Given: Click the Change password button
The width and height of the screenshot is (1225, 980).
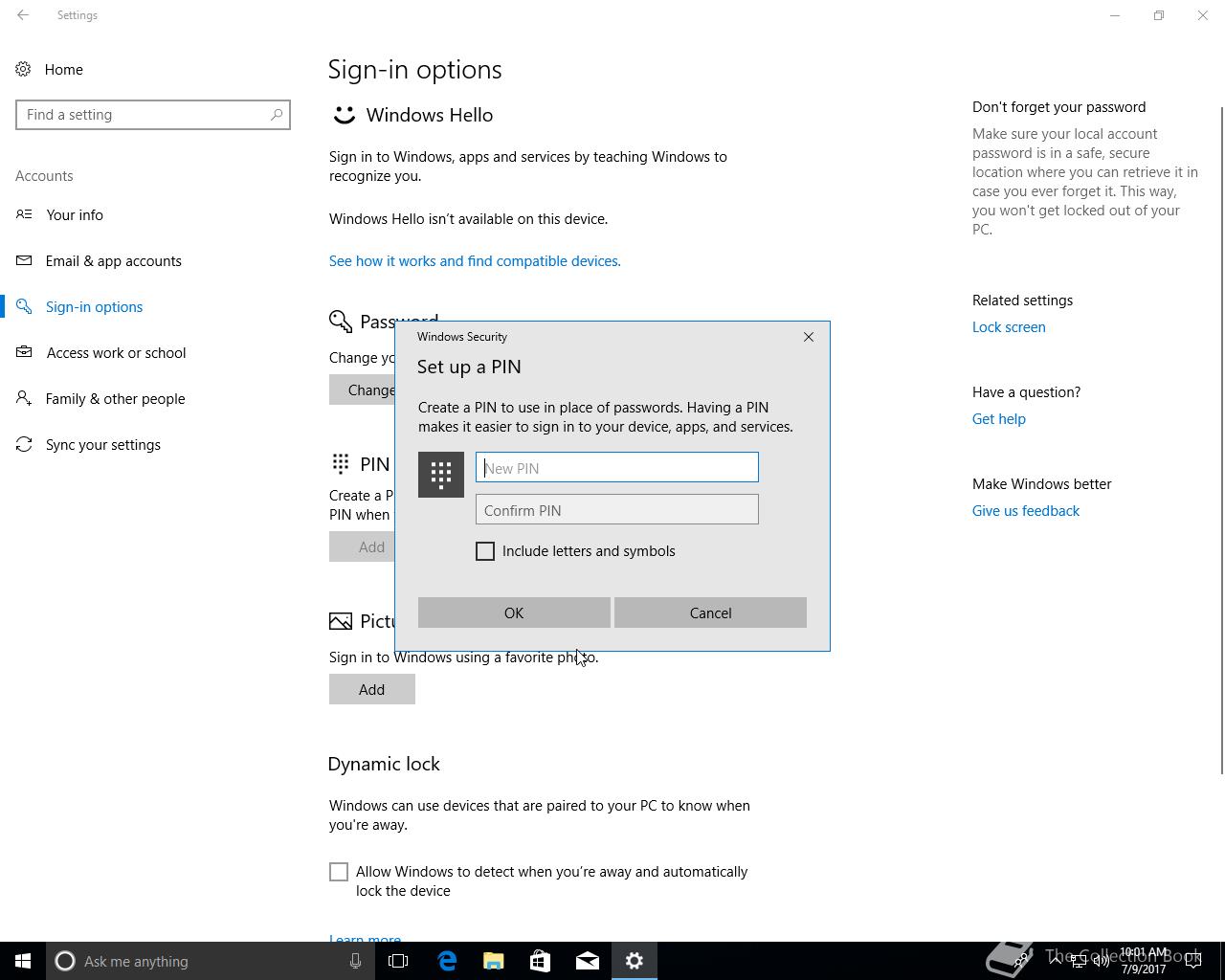Looking at the screenshot, I should 363,390.
